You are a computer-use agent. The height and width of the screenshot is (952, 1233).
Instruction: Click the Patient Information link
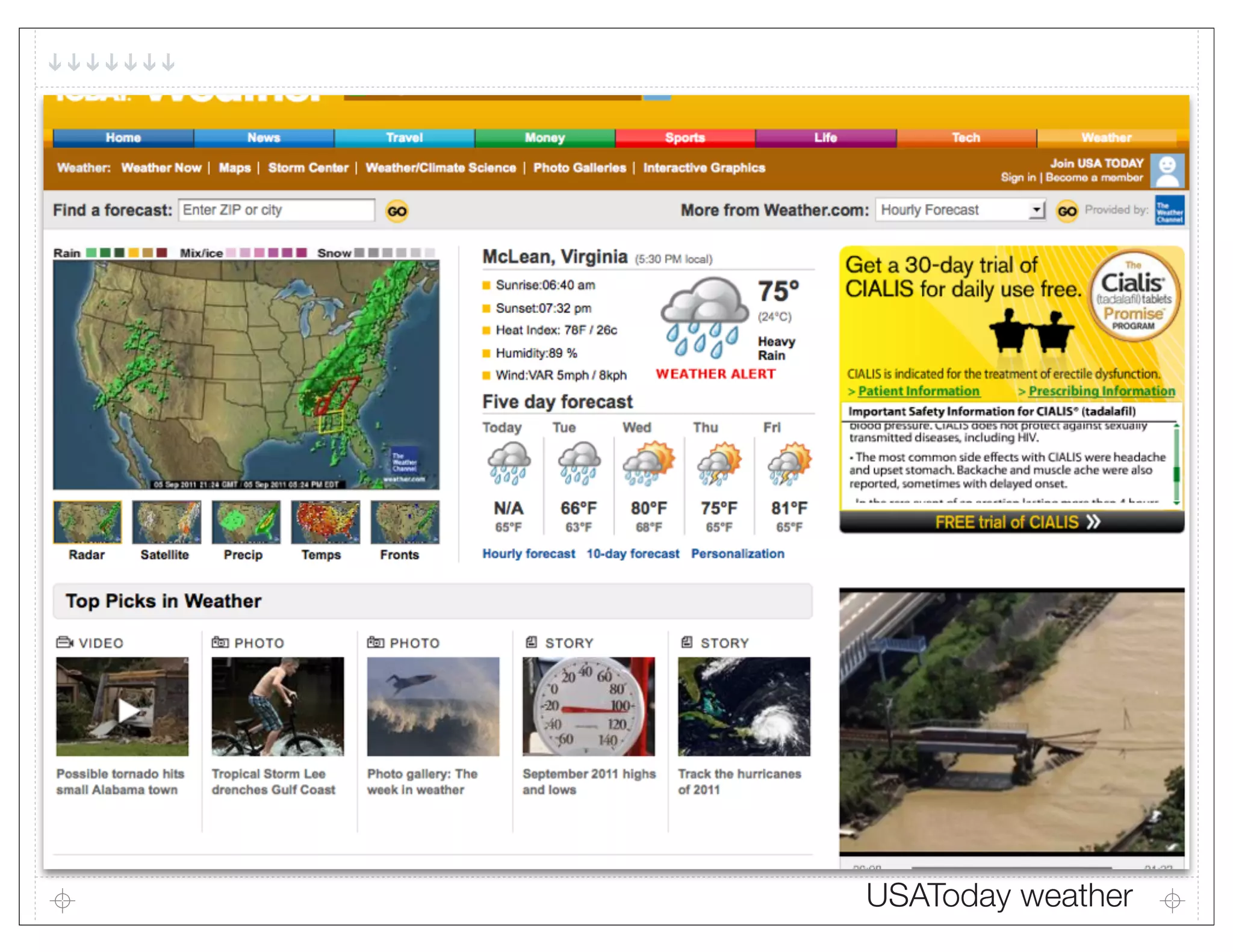click(919, 391)
